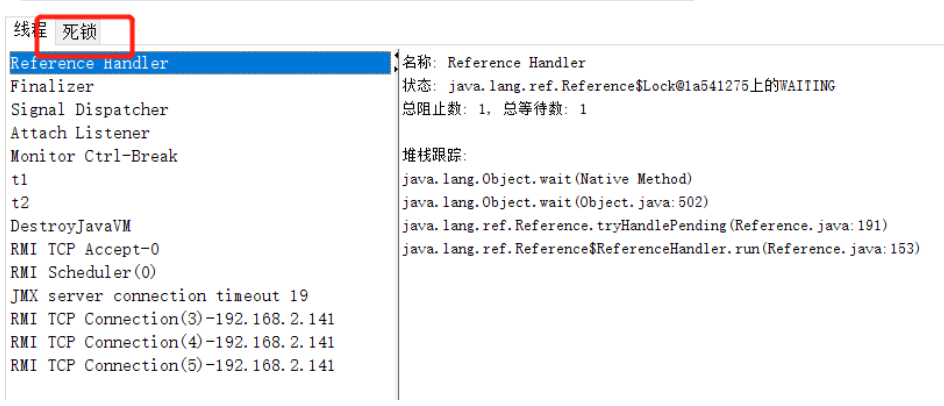The width and height of the screenshot is (944, 406).
Task: Select the RMI TCP Accept-0 thread
Action: tap(200, 249)
